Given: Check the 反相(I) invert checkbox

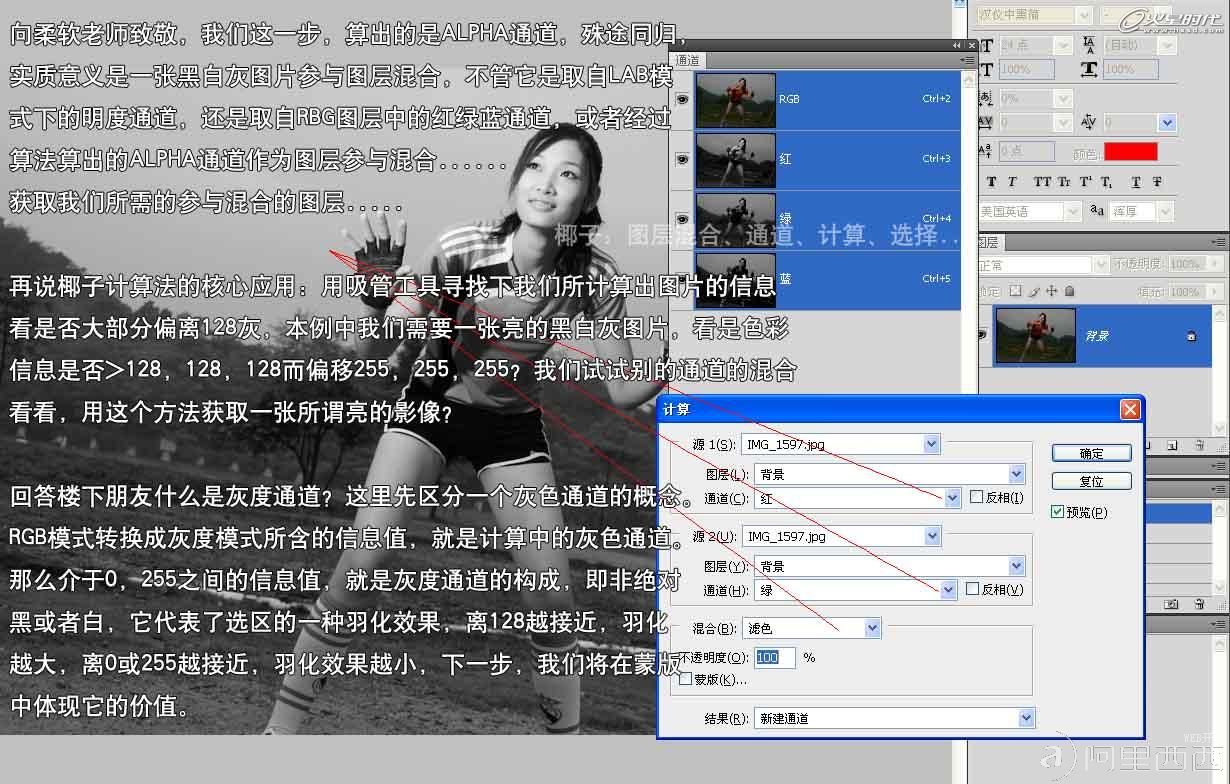Looking at the screenshot, I should (977, 497).
